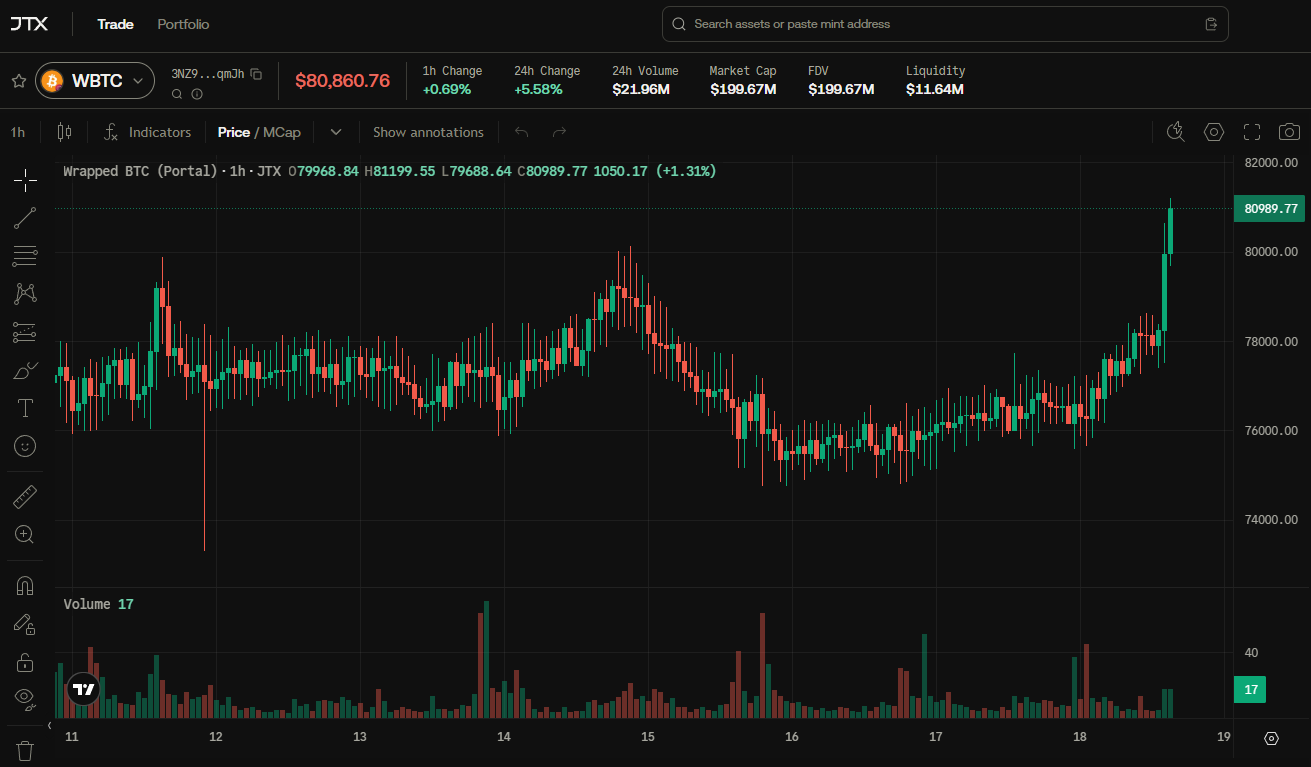Image resolution: width=1311 pixels, height=767 pixels.
Task: Toggle lock all drawing tools
Action: tap(25, 662)
